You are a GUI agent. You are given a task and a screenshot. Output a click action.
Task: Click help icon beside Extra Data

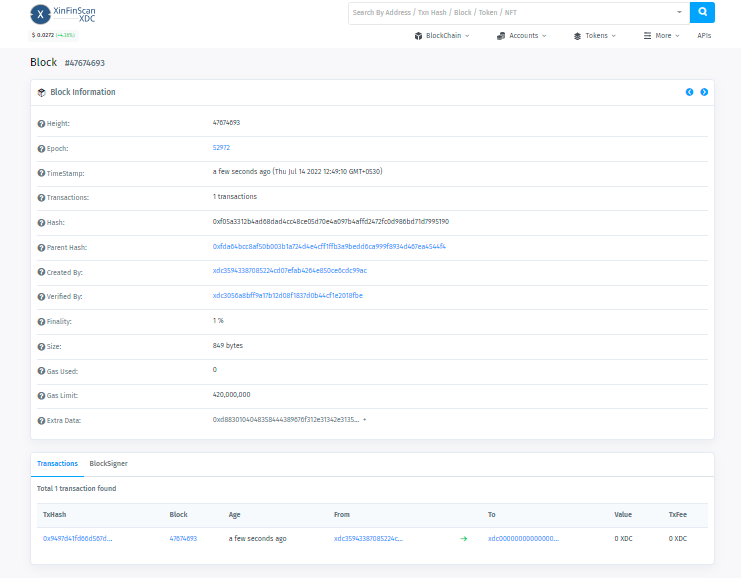pyautogui.click(x=41, y=421)
